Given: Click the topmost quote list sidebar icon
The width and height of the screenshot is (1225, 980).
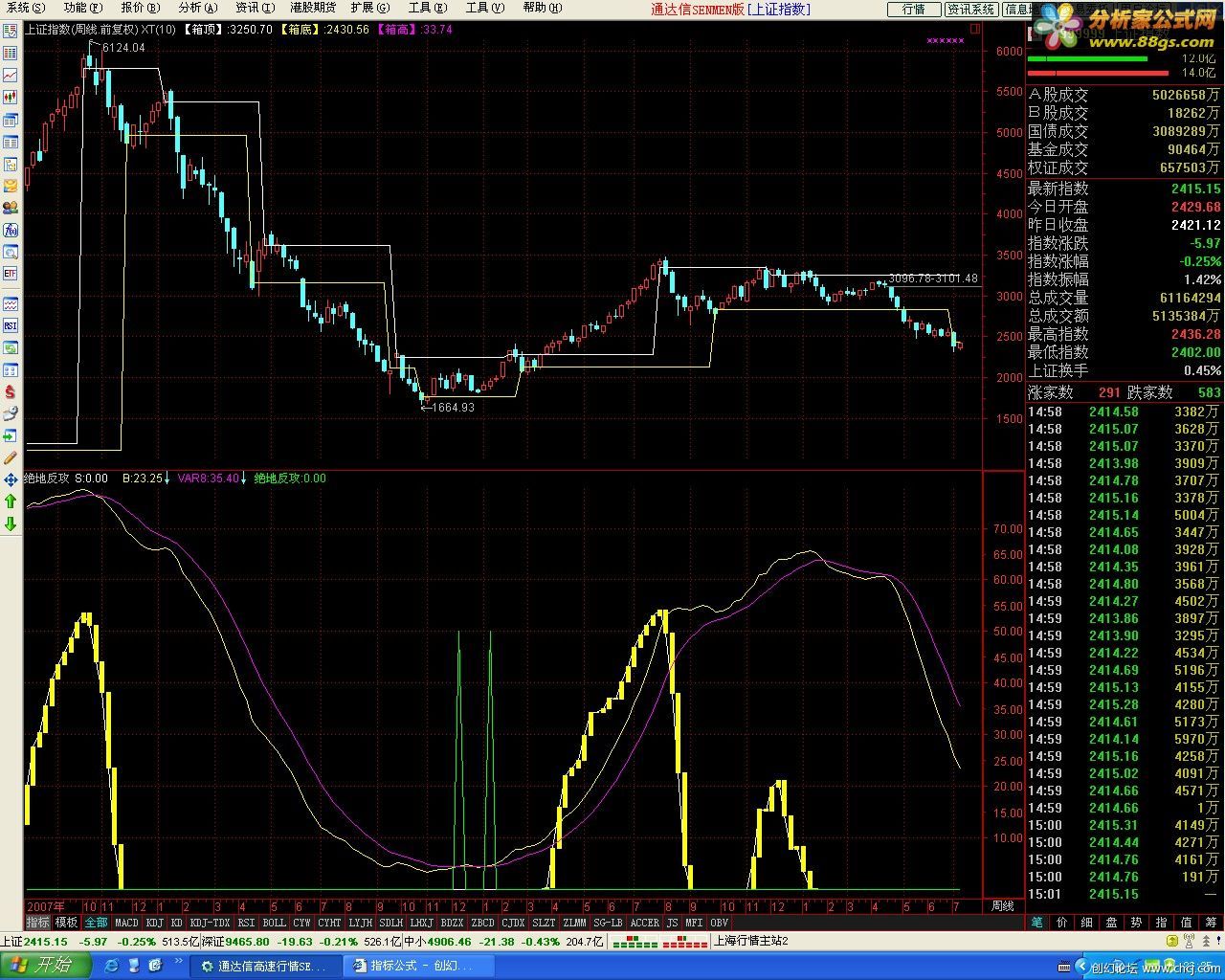Looking at the screenshot, I should tap(11, 32).
